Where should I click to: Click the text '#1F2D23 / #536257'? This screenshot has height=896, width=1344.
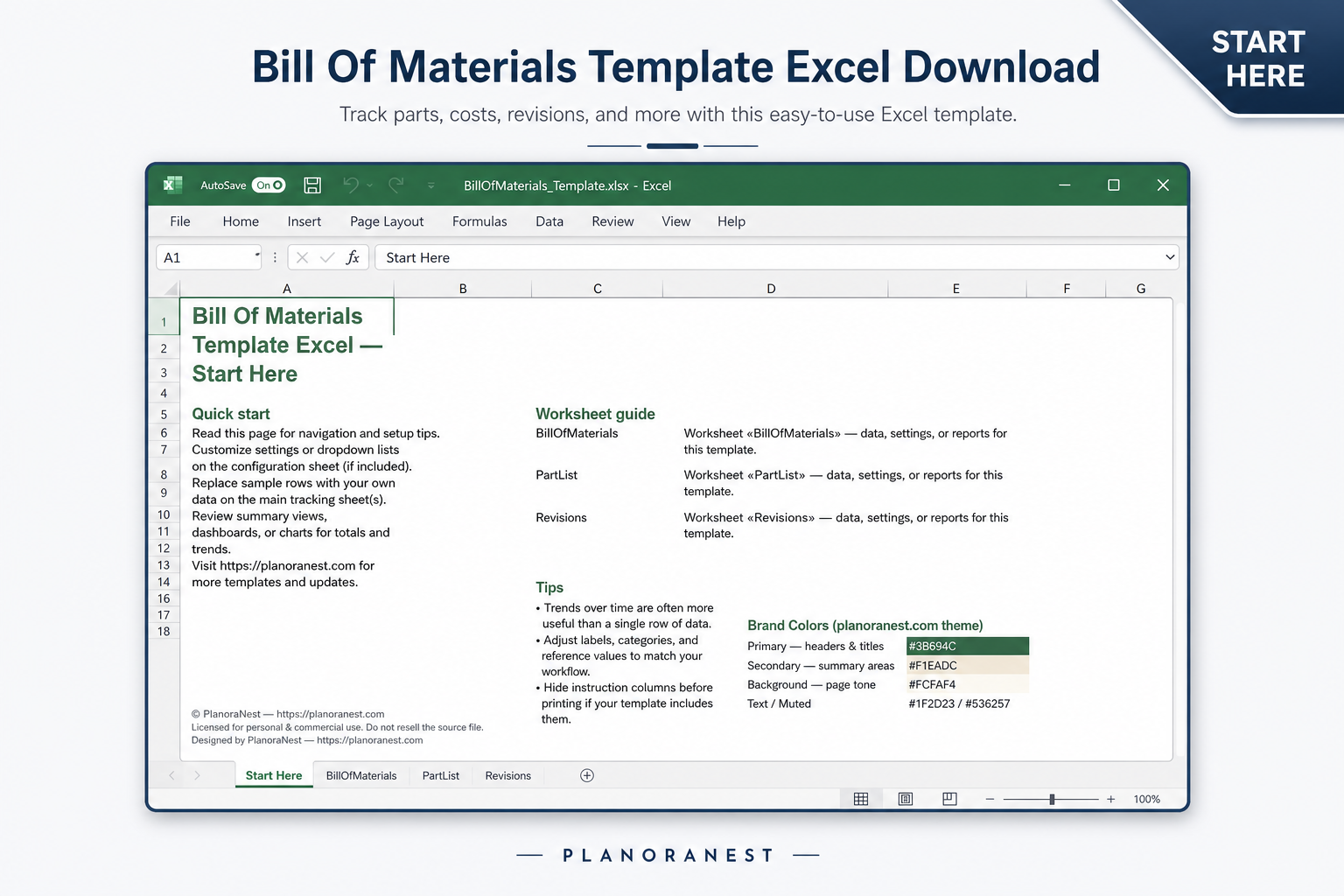point(959,703)
